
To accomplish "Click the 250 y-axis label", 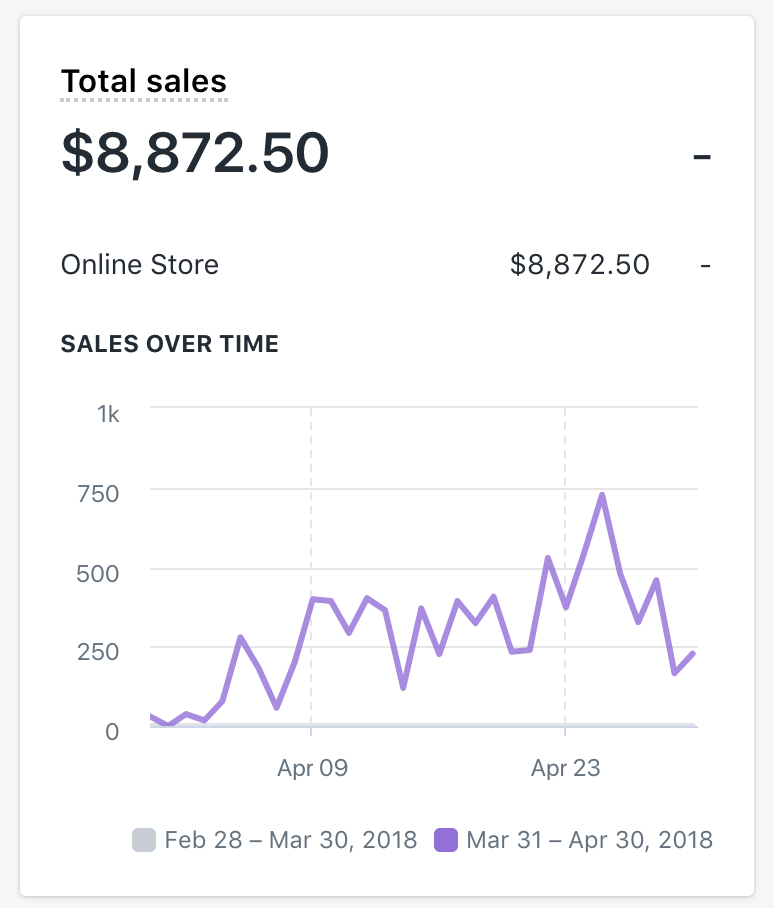I will (99, 651).
